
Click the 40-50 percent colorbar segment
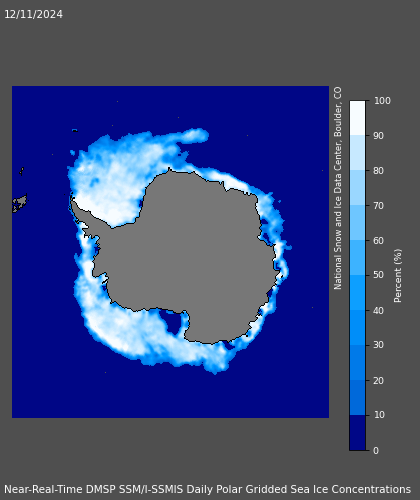click(x=357, y=293)
